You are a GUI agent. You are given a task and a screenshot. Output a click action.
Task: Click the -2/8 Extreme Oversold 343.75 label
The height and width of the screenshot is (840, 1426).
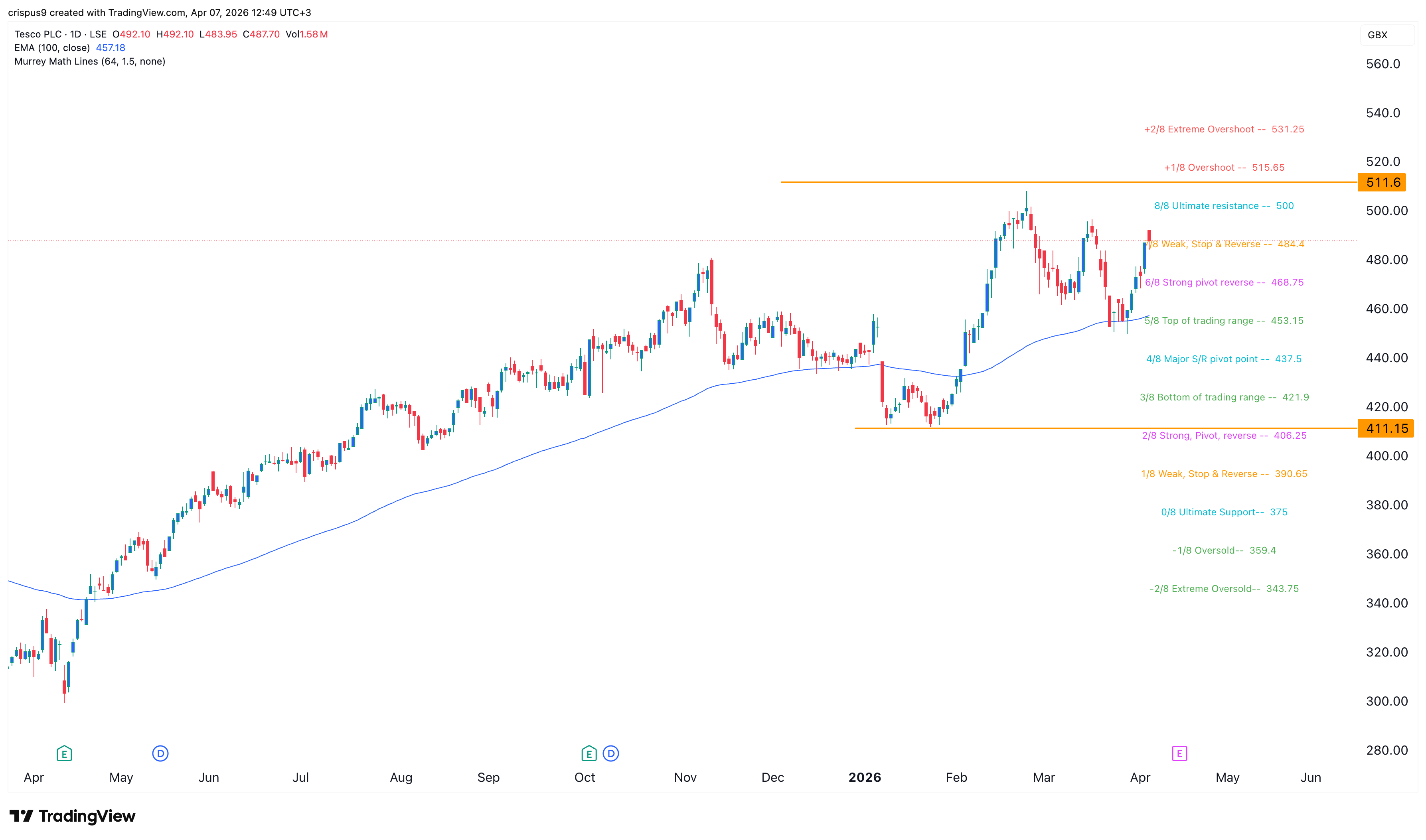[1223, 589]
